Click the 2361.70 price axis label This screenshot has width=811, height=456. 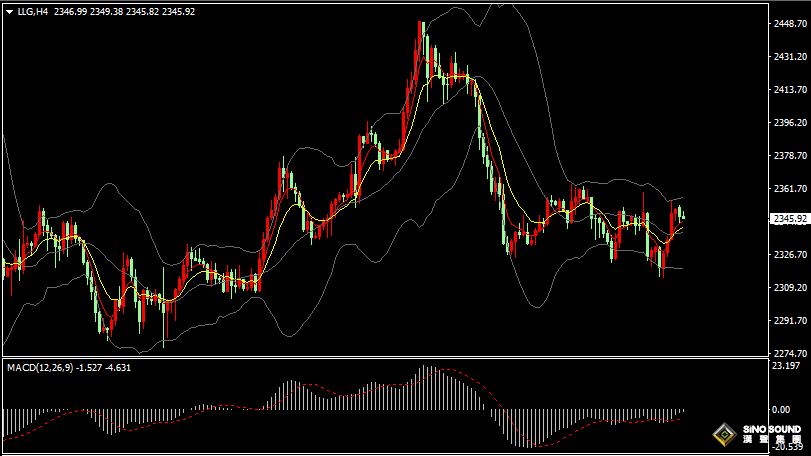pos(789,188)
